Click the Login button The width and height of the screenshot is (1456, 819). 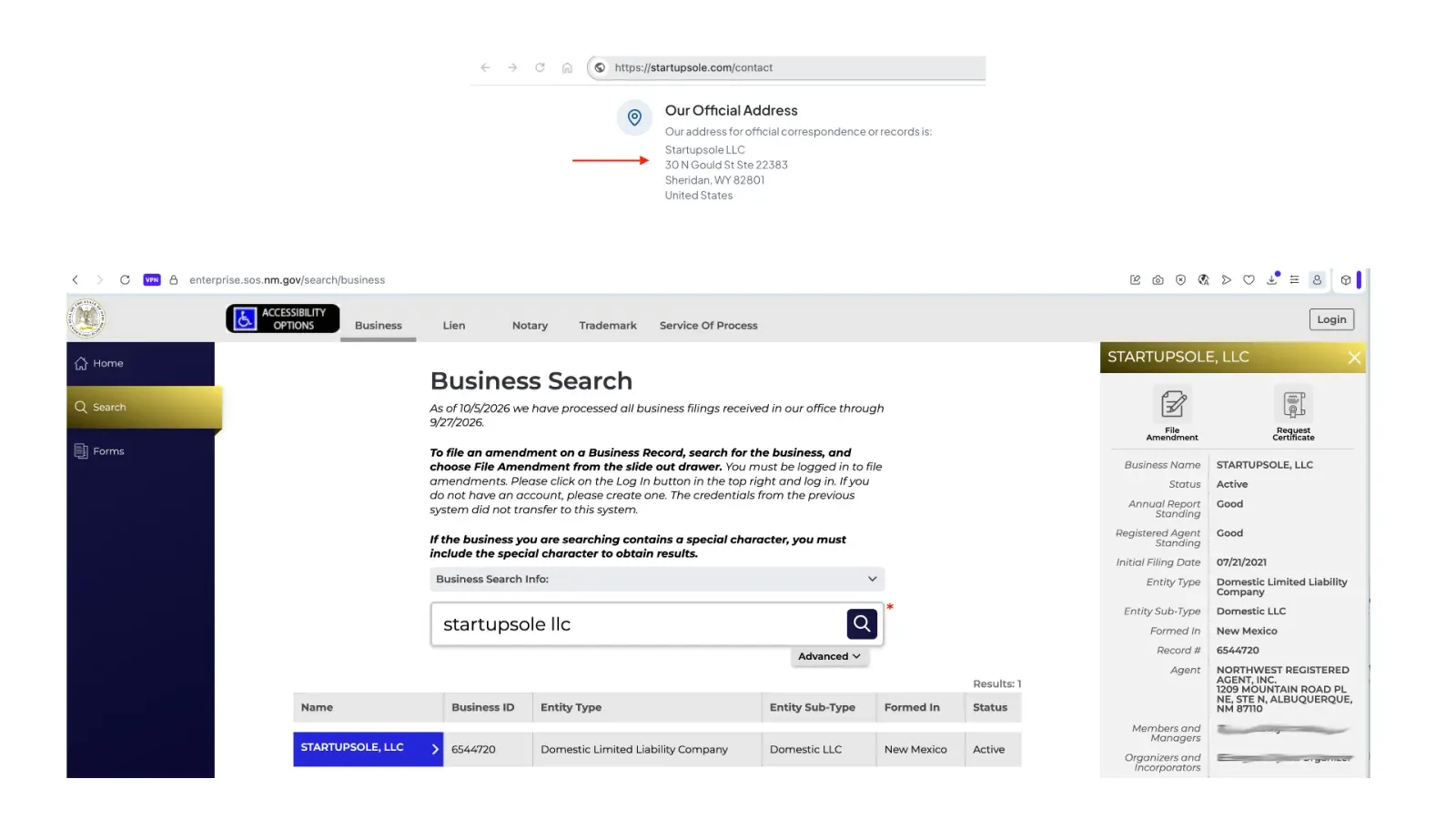point(1331,319)
